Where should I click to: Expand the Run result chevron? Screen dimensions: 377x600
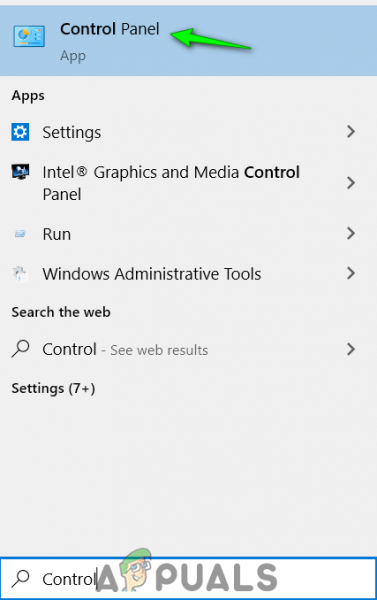[x=351, y=233]
